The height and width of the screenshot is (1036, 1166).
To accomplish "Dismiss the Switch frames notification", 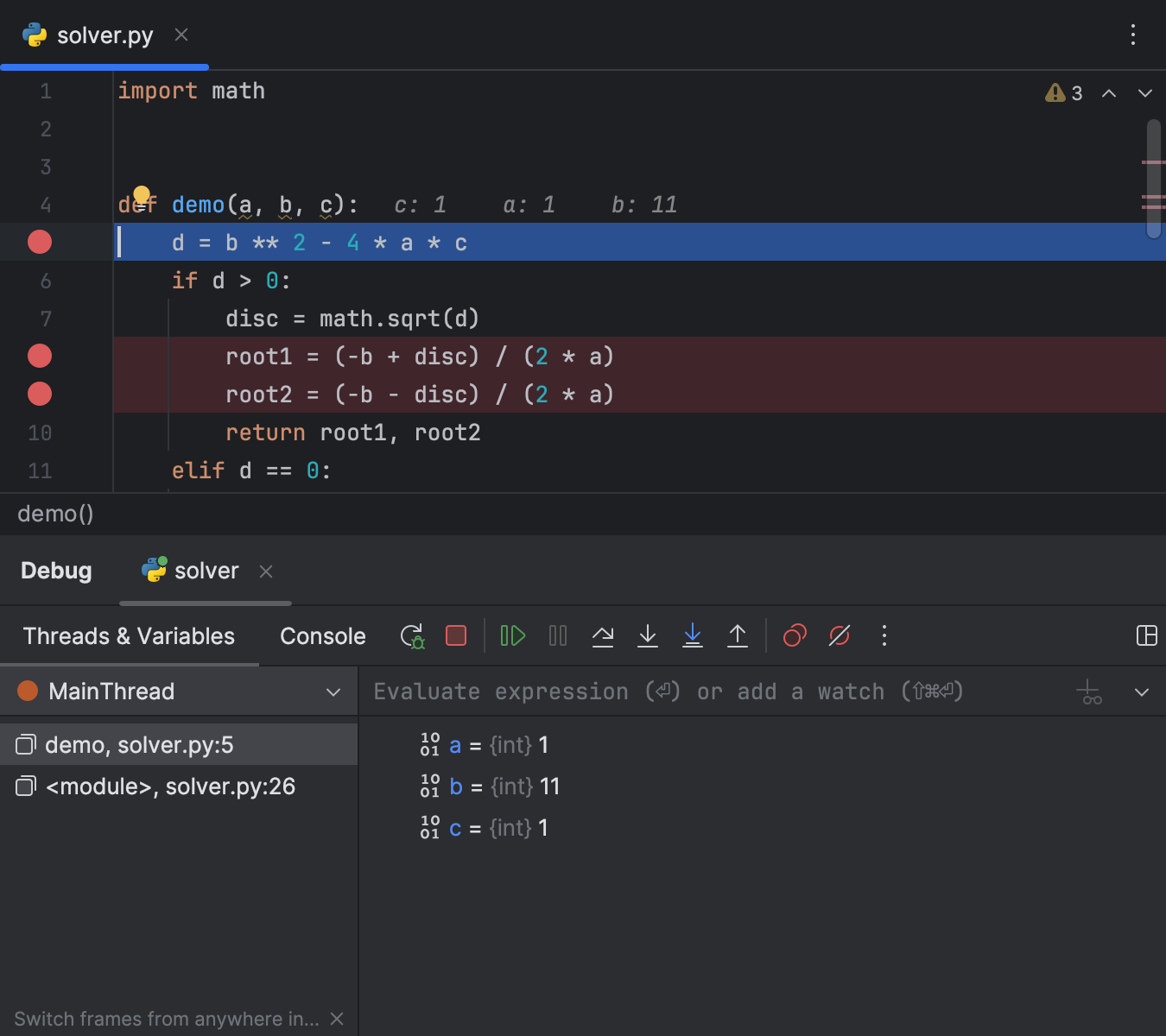I will (x=337, y=1019).
